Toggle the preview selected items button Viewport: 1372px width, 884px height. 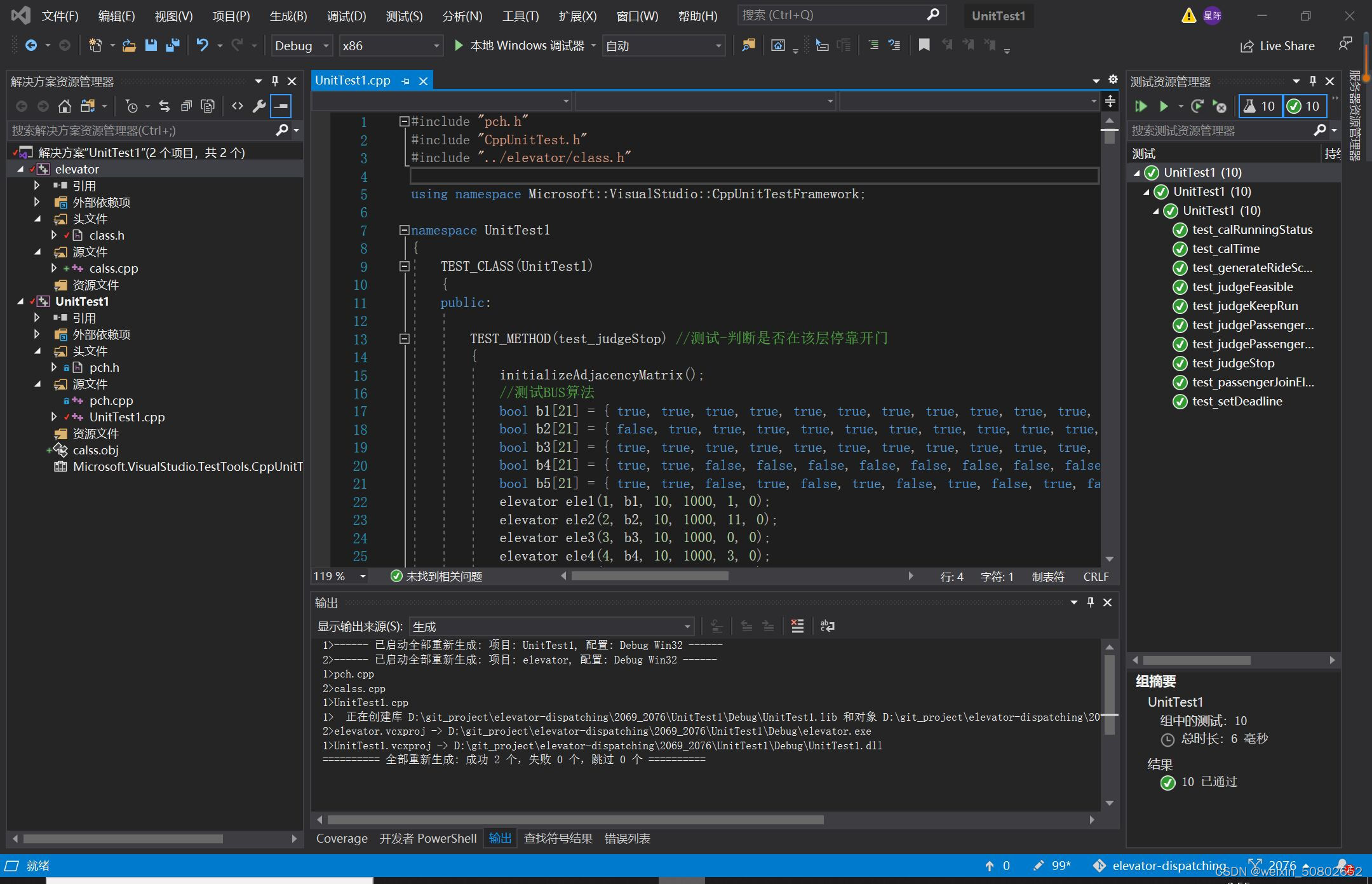281,106
